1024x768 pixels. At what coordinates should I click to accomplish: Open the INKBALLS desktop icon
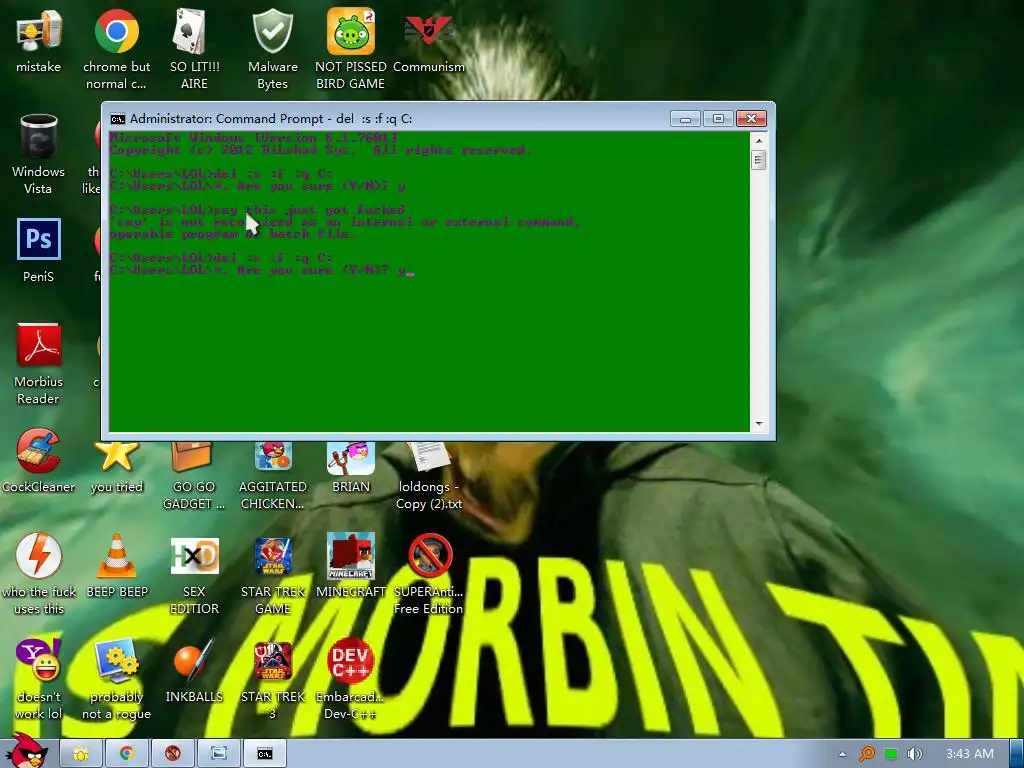(194, 671)
